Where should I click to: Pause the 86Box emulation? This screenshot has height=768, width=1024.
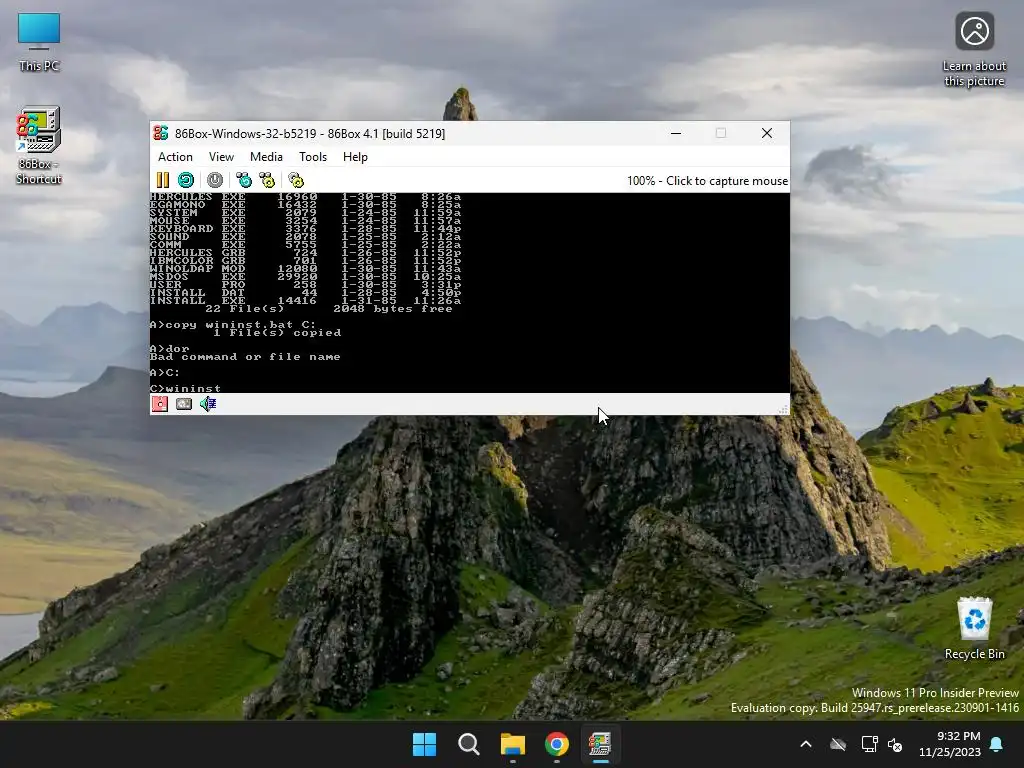coord(163,180)
